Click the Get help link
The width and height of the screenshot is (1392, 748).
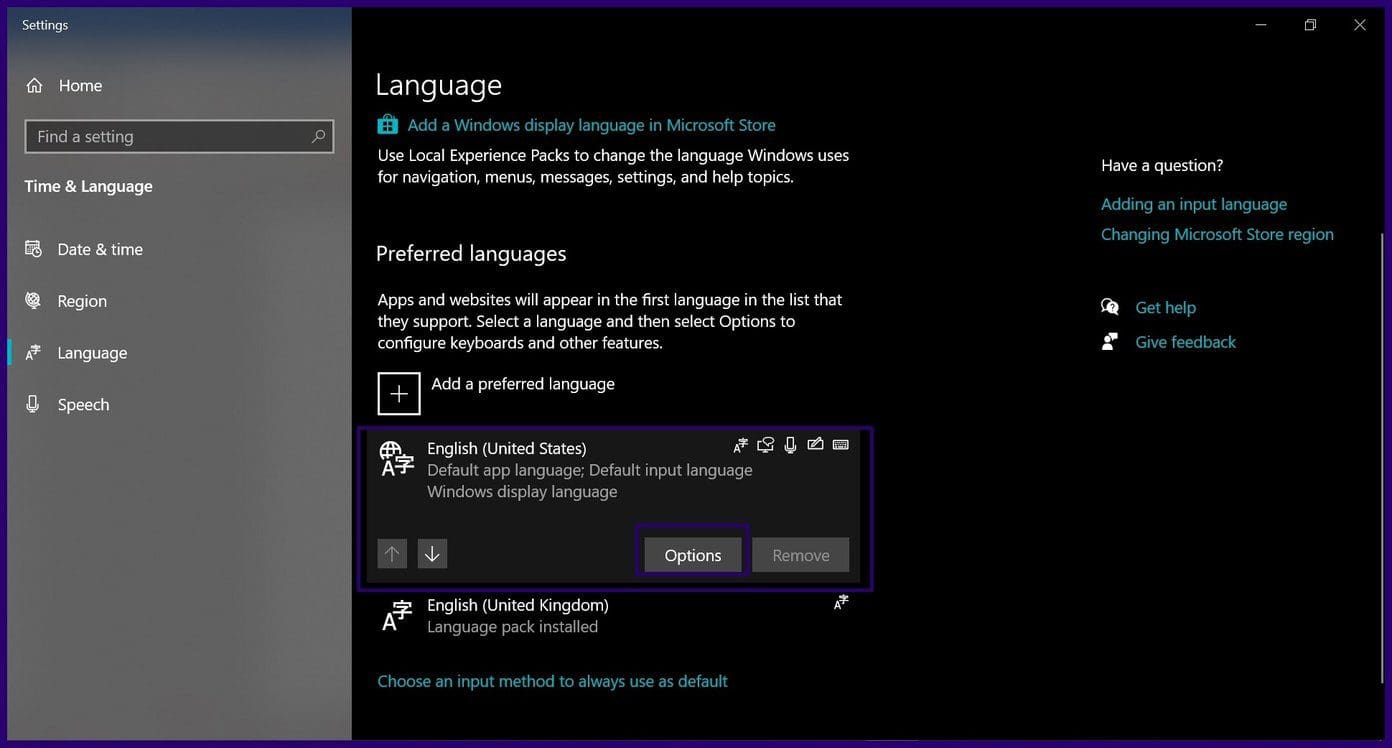pyautogui.click(x=1165, y=308)
